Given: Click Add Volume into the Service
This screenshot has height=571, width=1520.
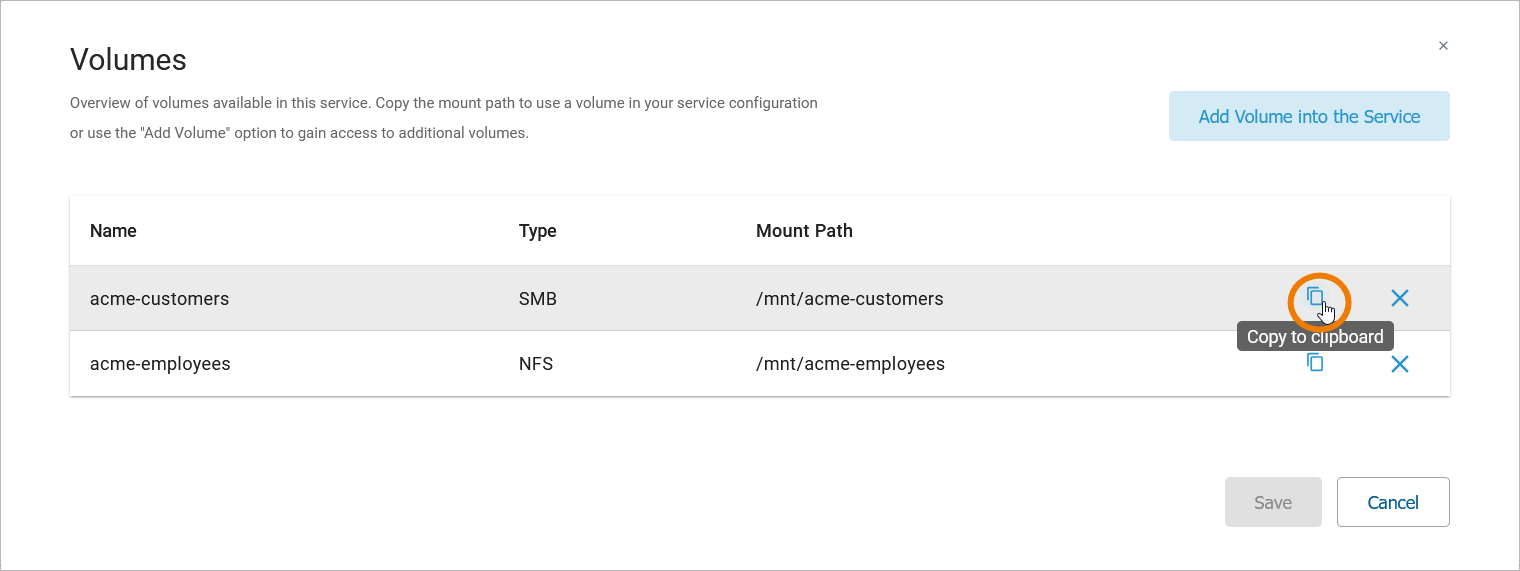Looking at the screenshot, I should [x=1309, y=116].
